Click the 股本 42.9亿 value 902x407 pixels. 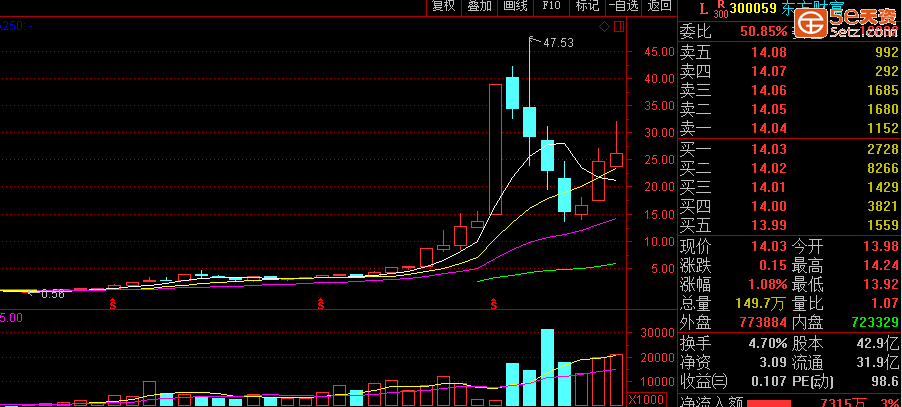point(878,344)
